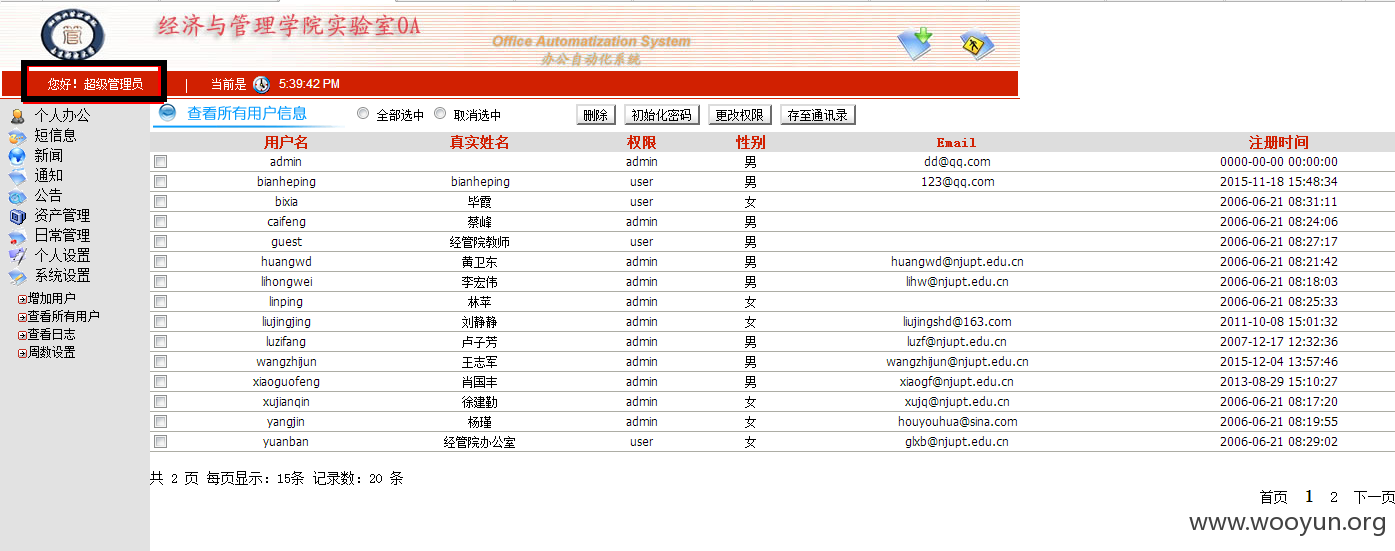Select the 全部选中 radio button
This screenshot has height=551, width=1395.
click(363, 114)
